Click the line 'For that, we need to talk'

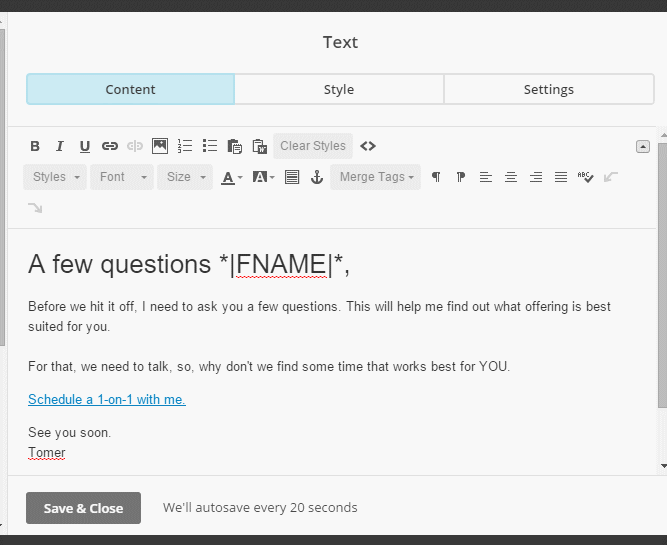(x=269, y=366)
